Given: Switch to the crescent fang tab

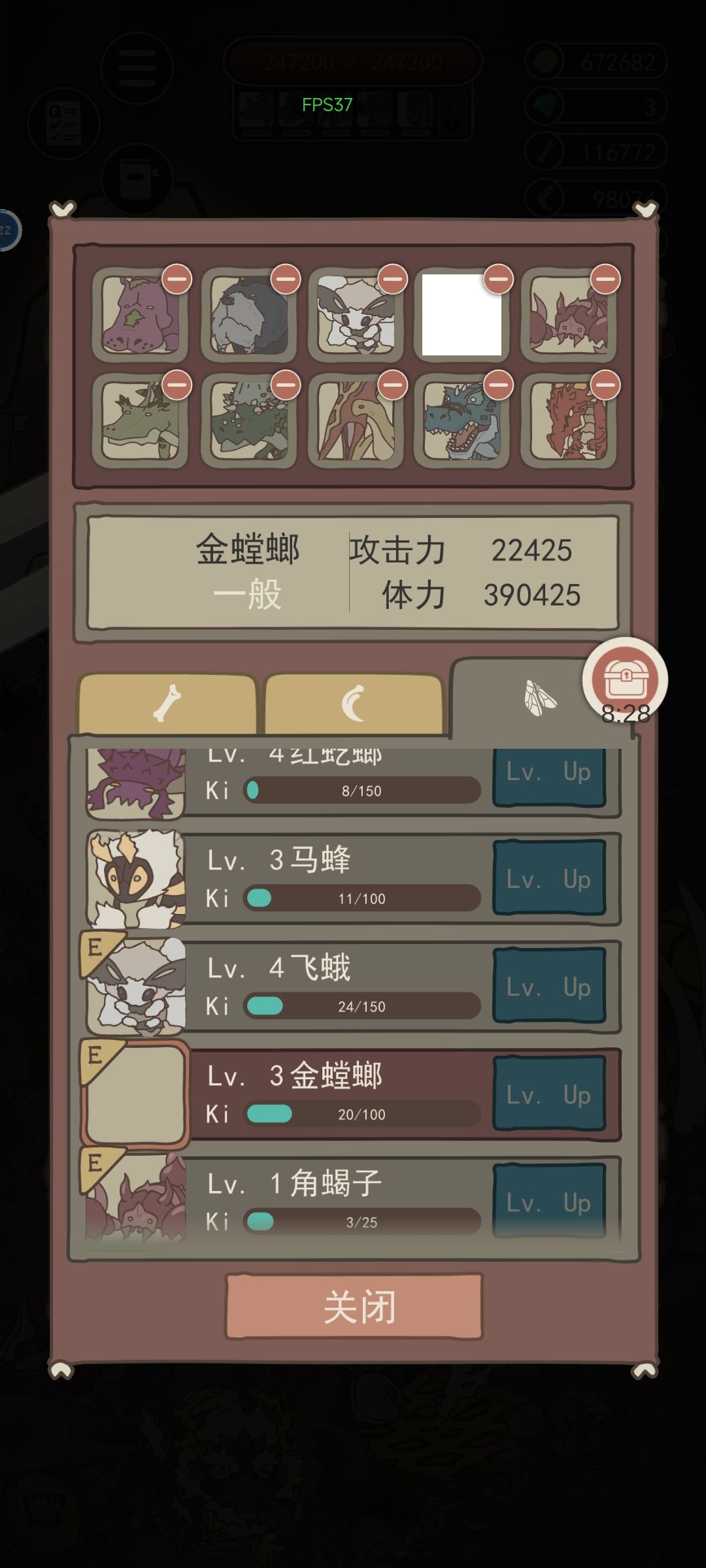Looking at the screenshot, I should (x=354, y=704).
